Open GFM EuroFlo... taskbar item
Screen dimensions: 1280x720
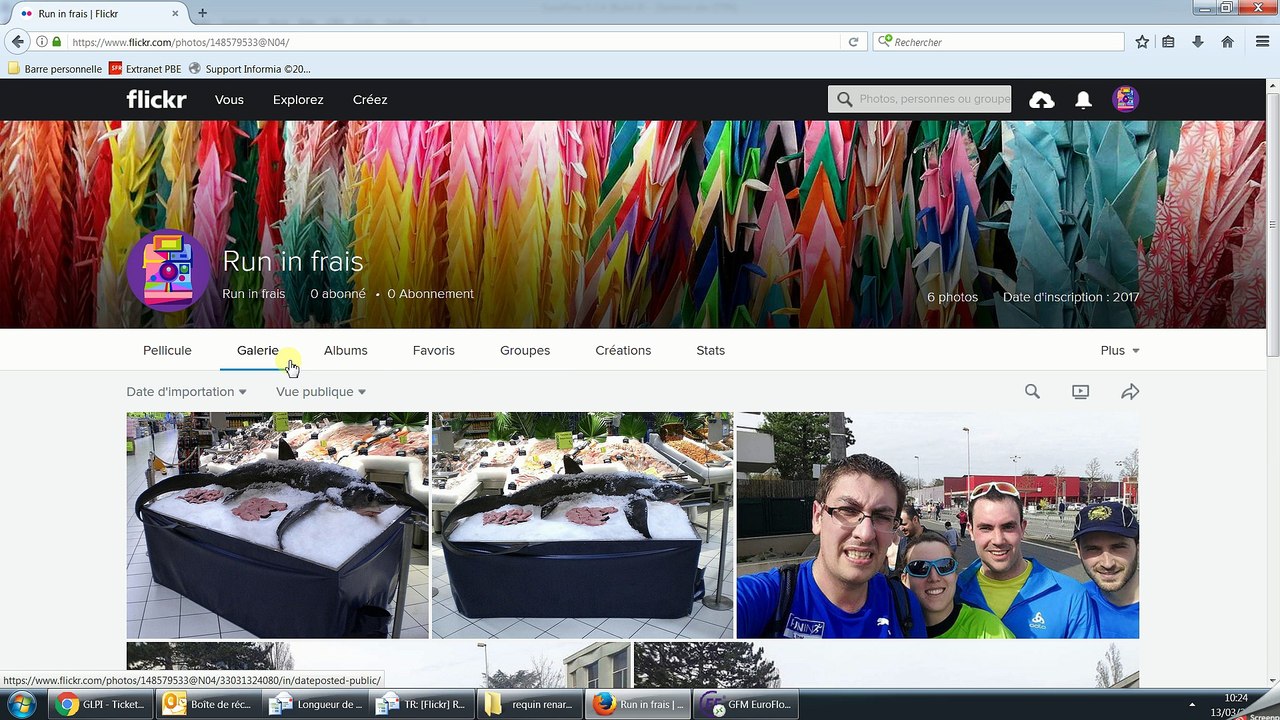pos(744,704)
